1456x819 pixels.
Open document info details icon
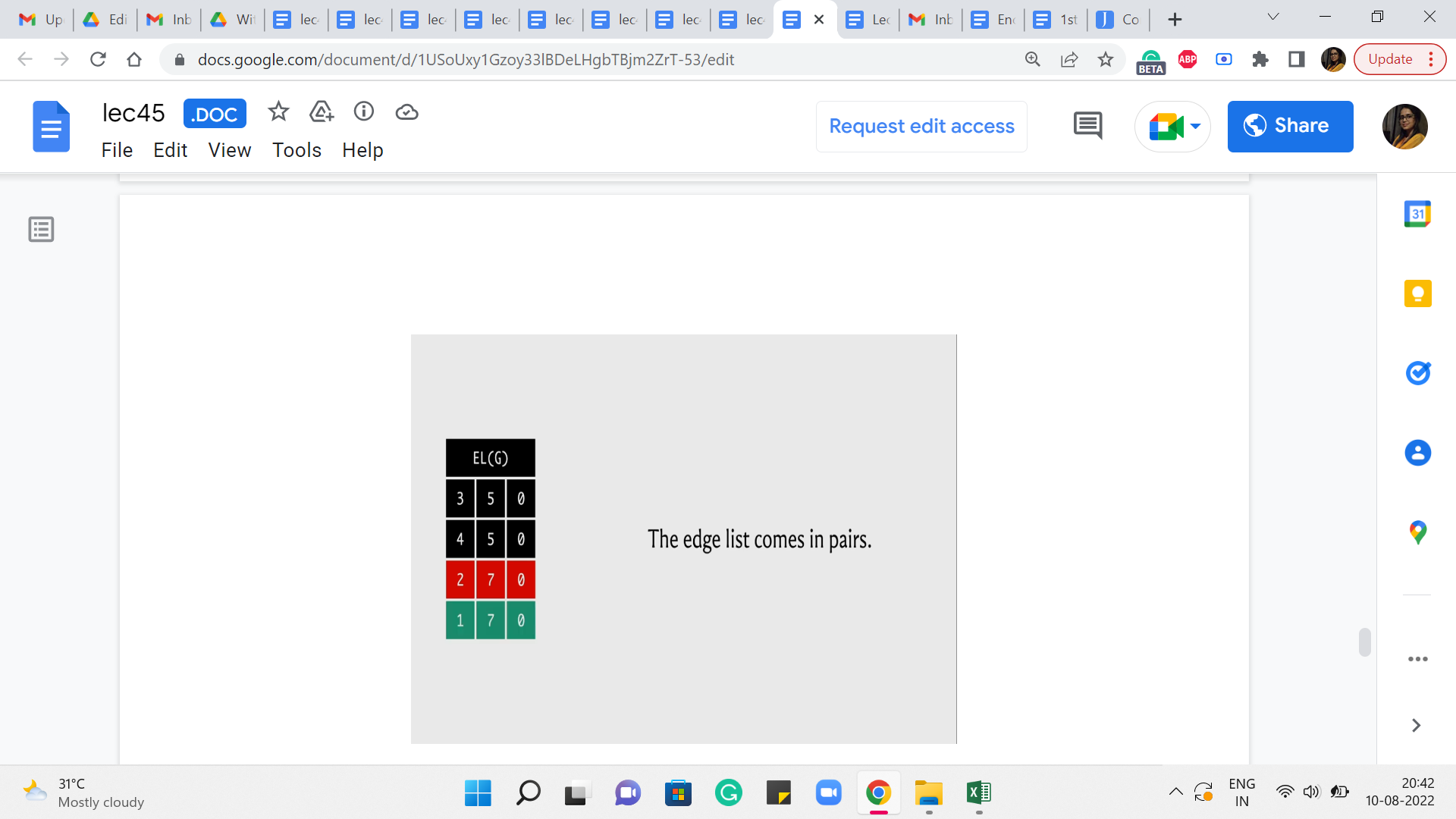pyautogui.click(x=364, y=112)
